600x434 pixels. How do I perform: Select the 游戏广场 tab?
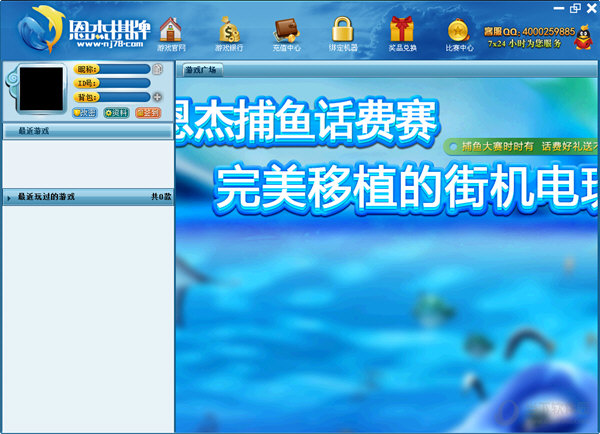(201, 70)
